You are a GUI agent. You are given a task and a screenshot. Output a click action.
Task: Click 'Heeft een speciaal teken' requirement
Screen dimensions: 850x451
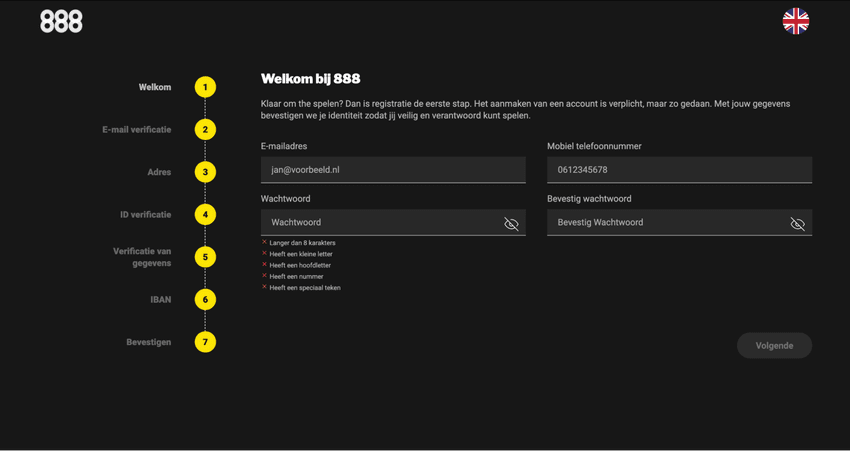tap(305, 288)
